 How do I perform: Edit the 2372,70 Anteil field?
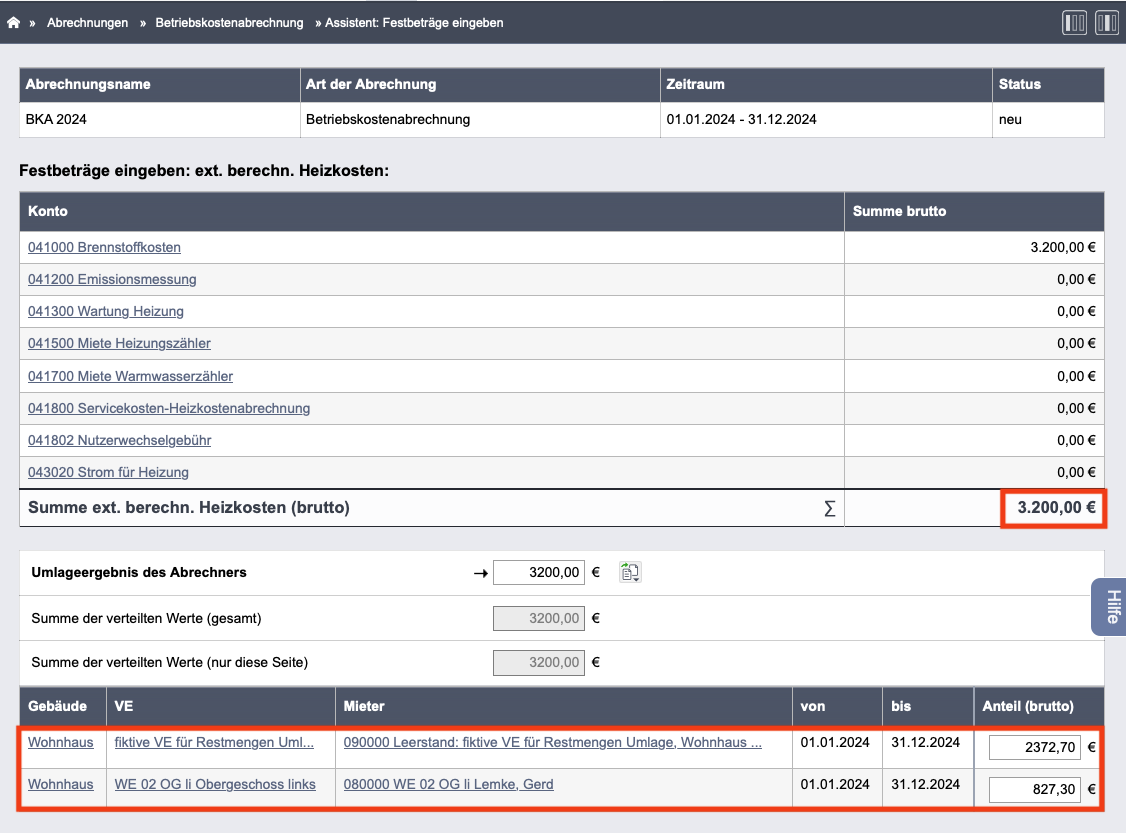[x=1035, y=747]
